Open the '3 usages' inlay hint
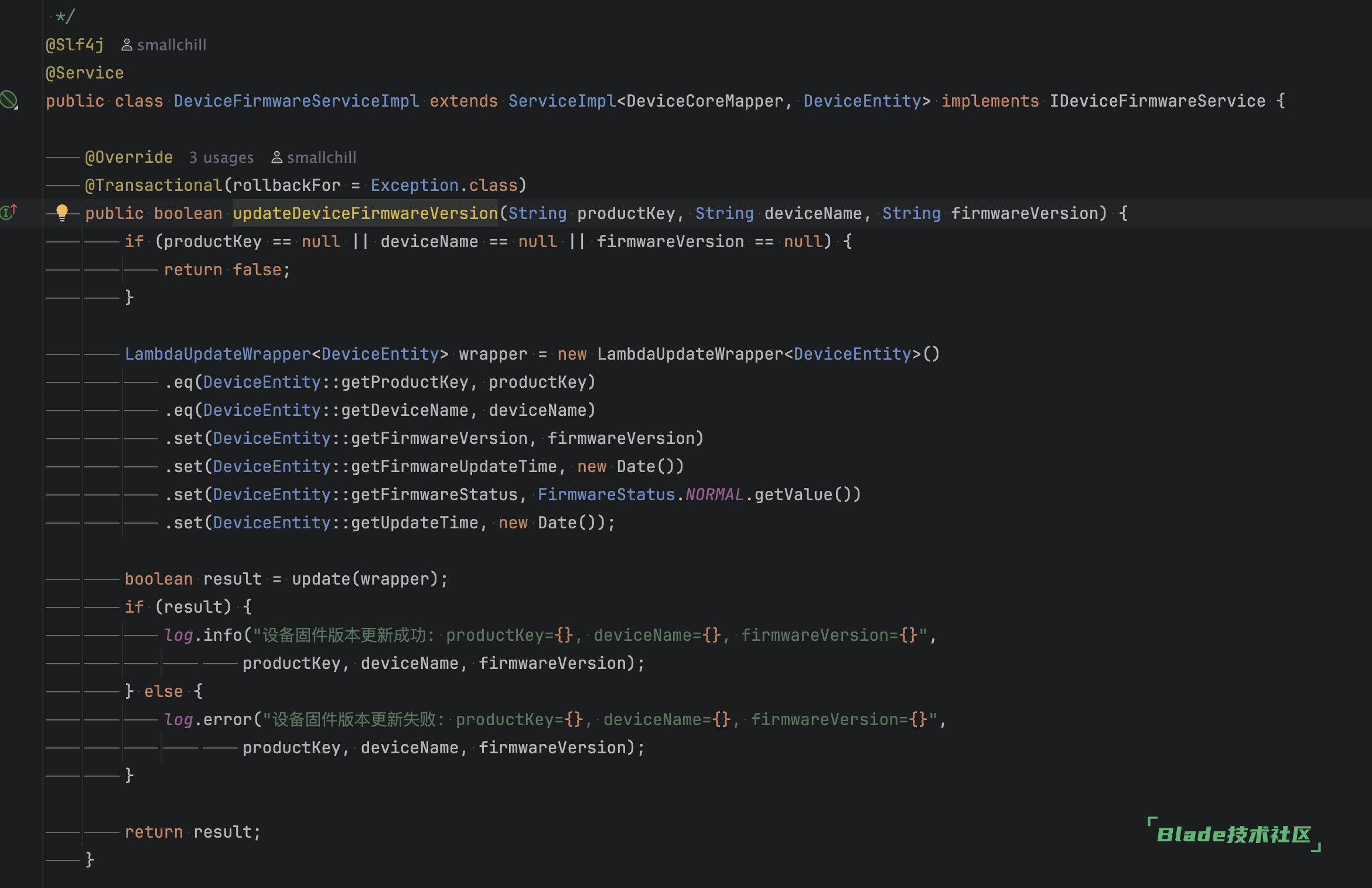 pos(221,158)
